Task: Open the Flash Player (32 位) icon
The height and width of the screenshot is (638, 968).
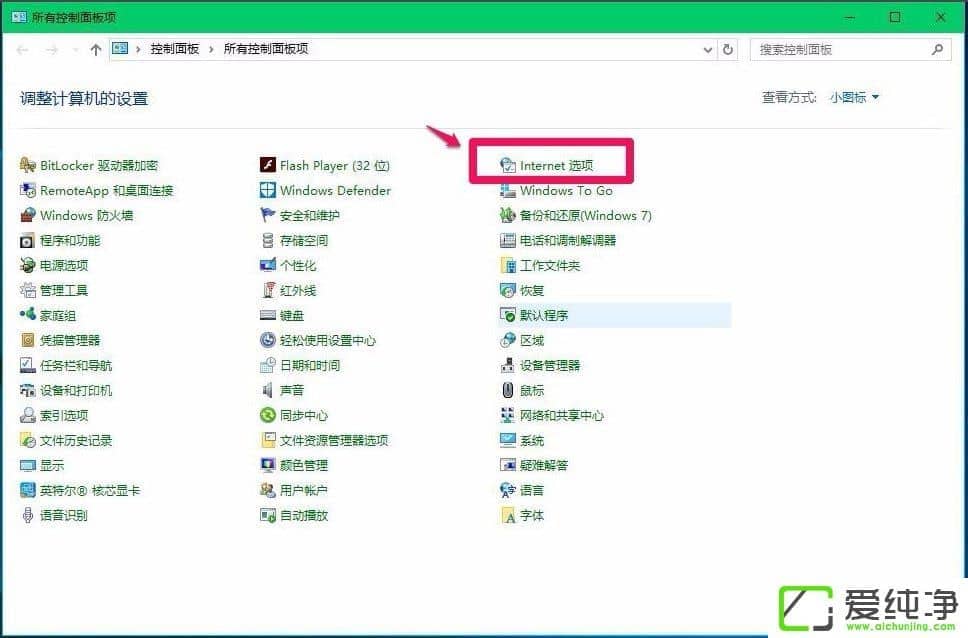Action: pos(268,165)
